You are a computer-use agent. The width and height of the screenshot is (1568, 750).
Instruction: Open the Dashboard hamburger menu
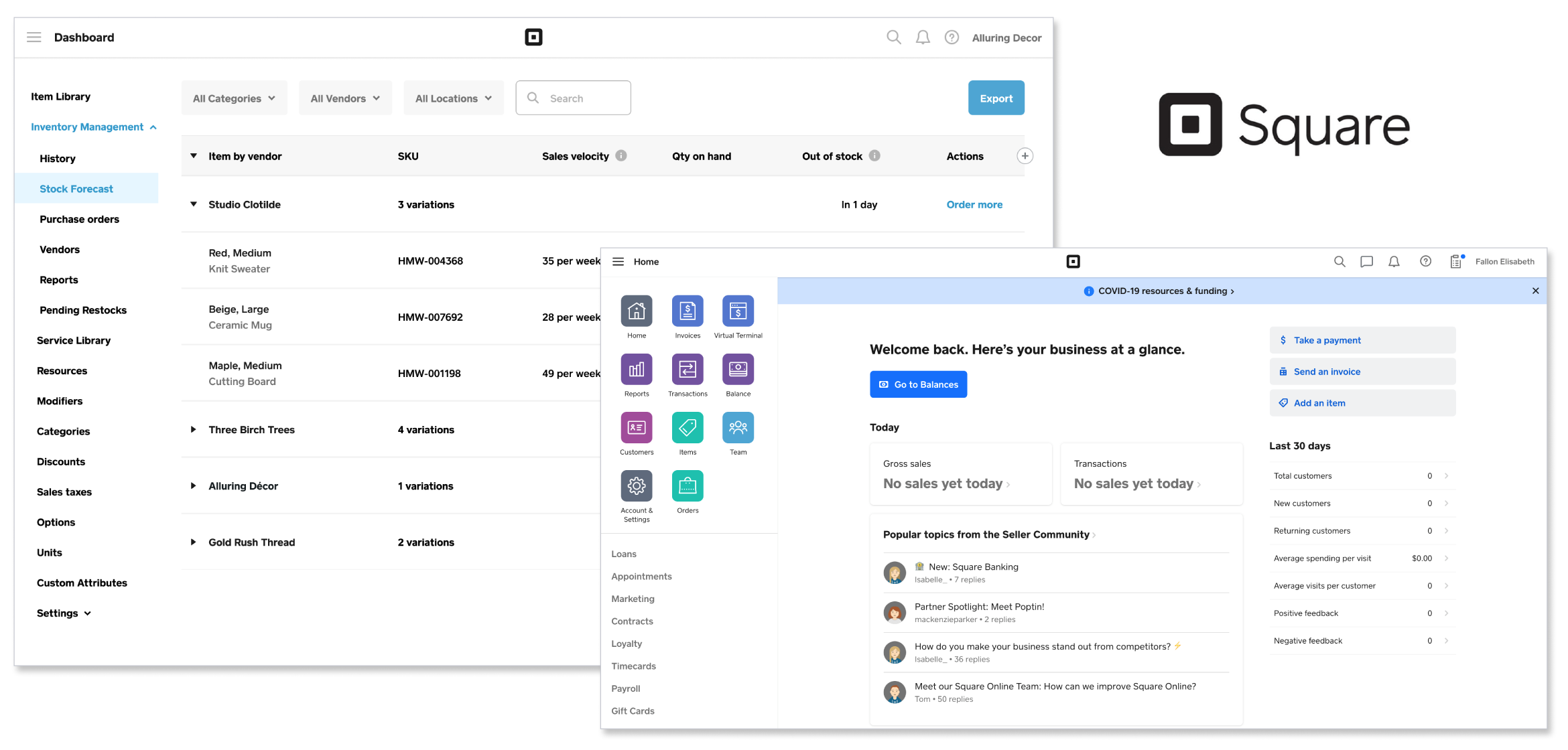(34, 37)
